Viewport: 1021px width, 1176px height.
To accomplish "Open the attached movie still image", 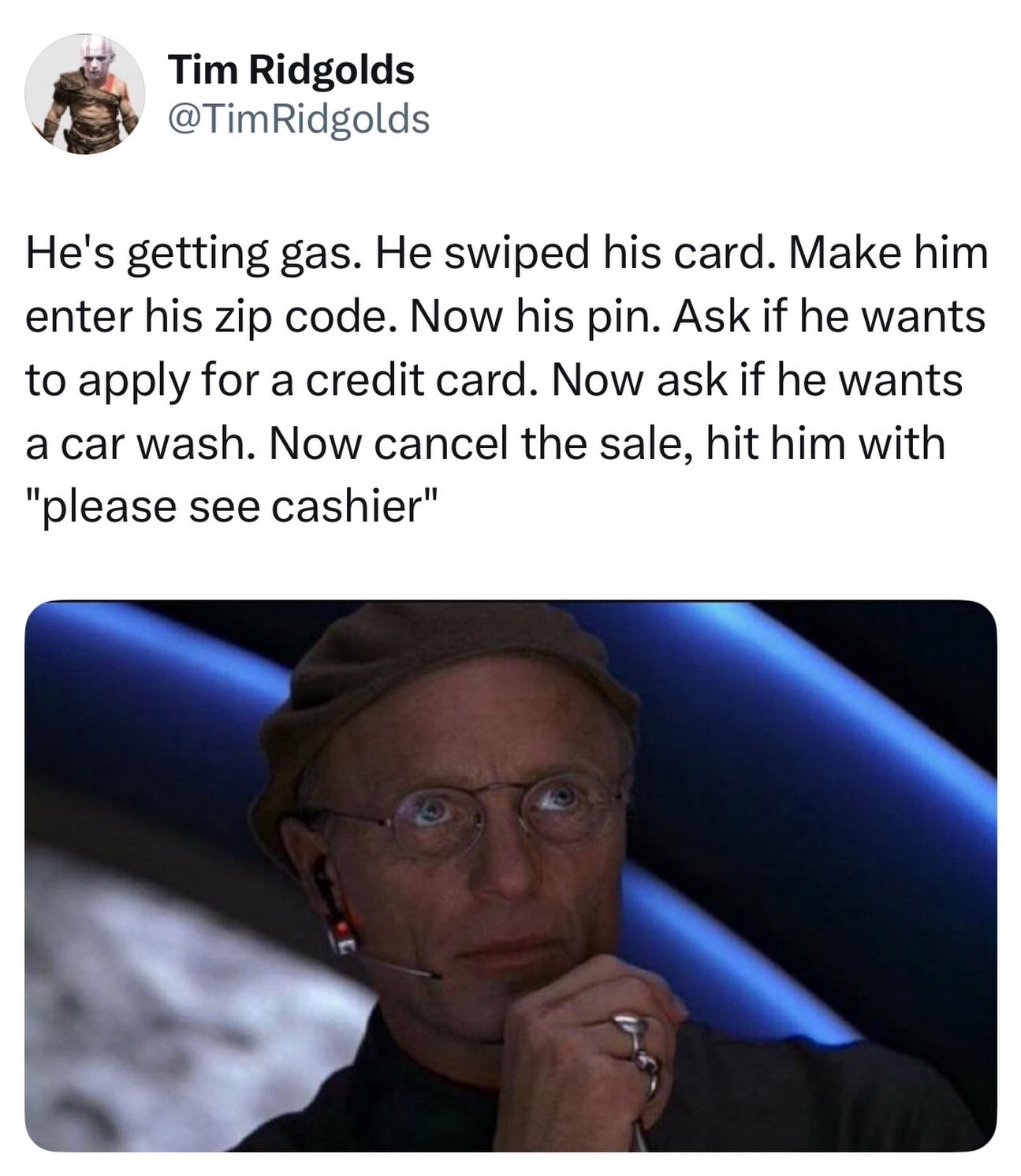I will pos(511,875).
